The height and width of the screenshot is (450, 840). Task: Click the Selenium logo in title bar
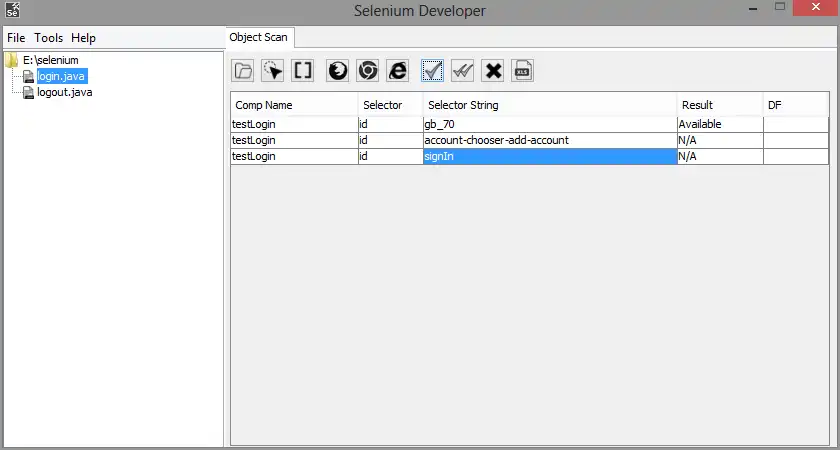(12, 9)
